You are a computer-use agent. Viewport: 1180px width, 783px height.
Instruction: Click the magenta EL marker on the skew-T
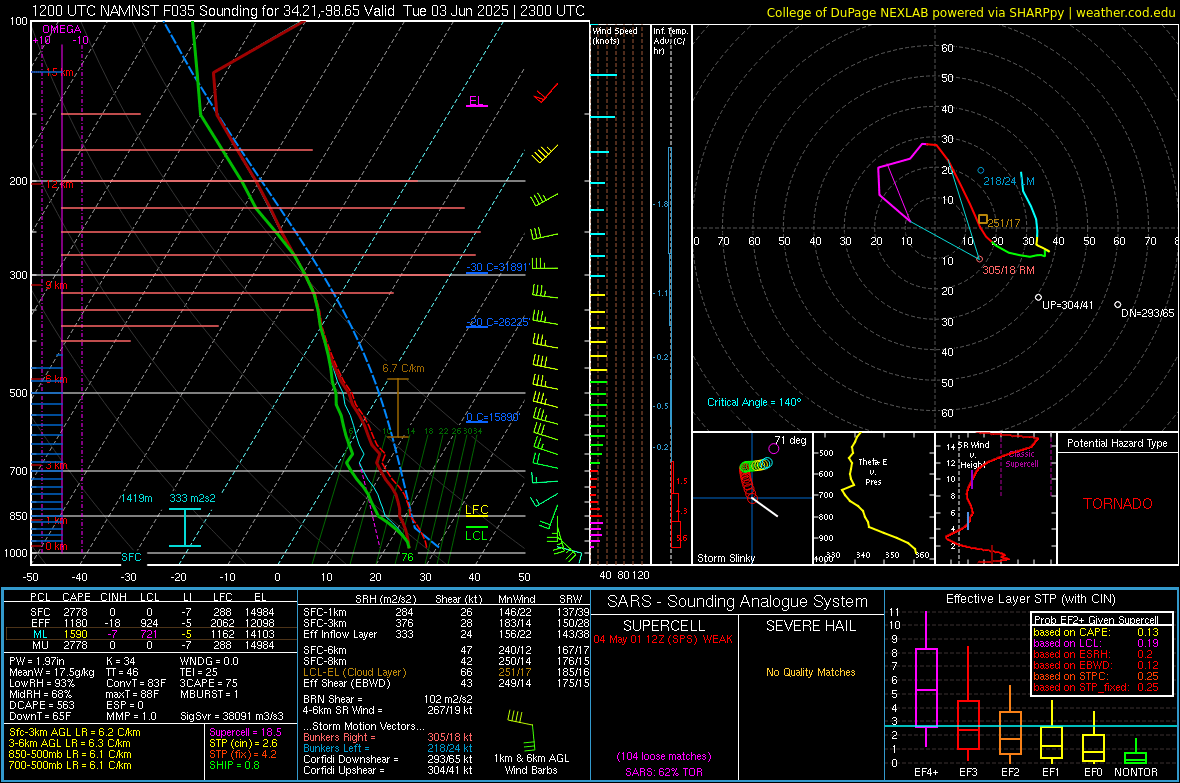coord(477,101)
